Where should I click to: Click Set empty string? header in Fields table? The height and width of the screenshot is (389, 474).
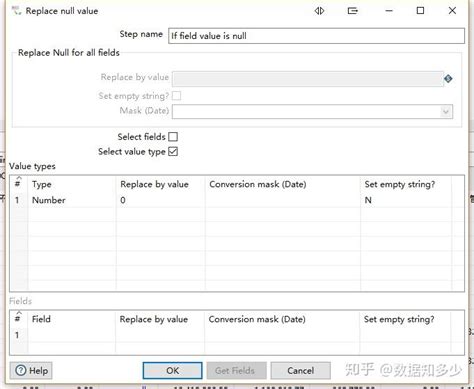point(405,319)
